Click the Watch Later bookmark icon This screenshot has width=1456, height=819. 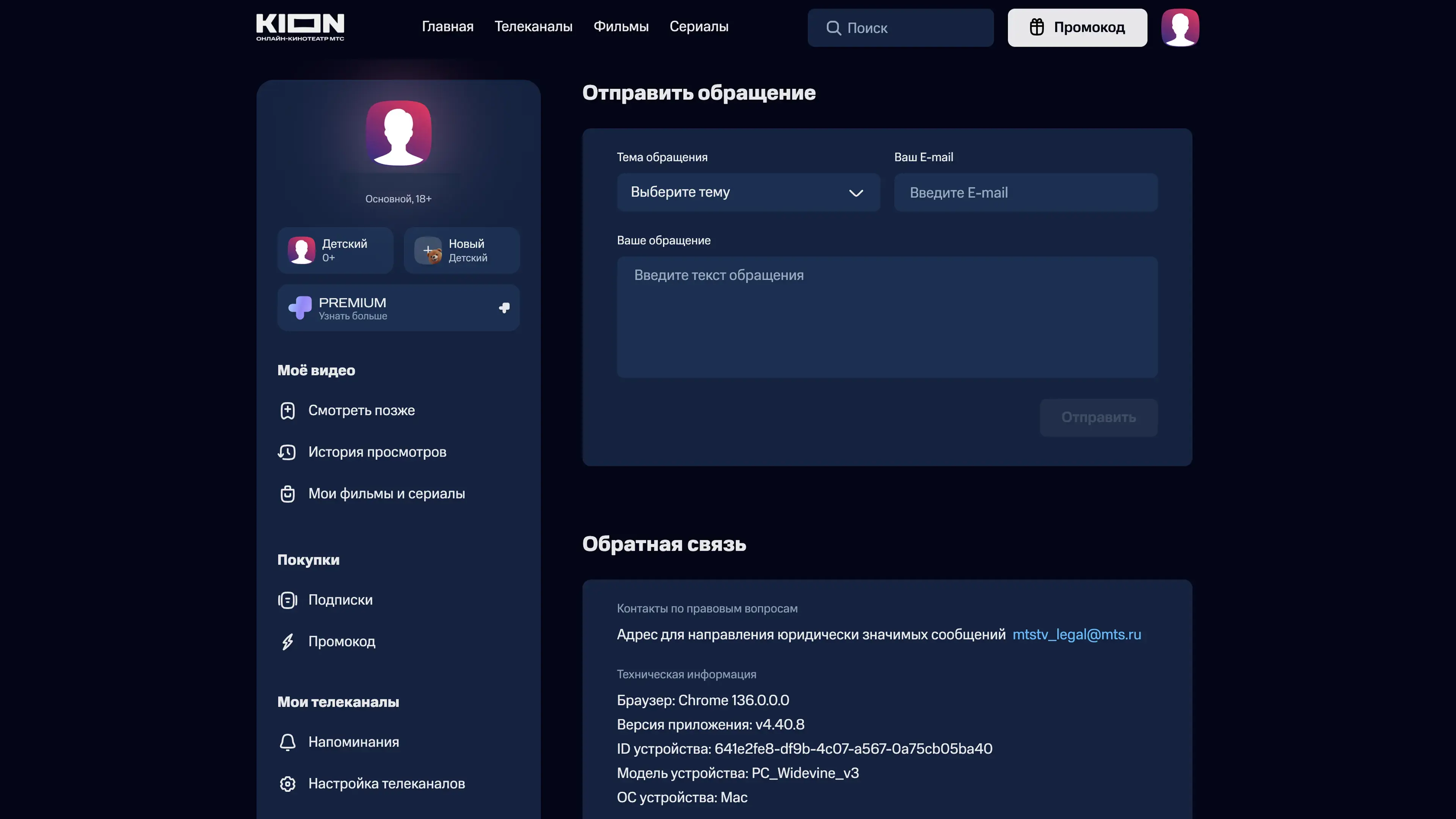(x=287, y=410)
